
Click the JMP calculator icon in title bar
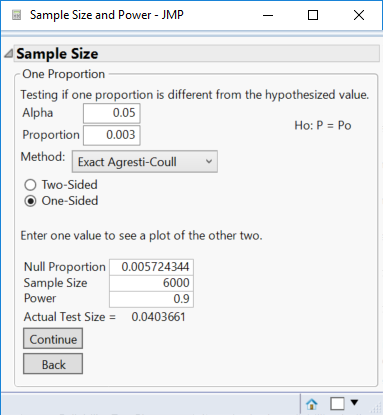tap(16, 15)
